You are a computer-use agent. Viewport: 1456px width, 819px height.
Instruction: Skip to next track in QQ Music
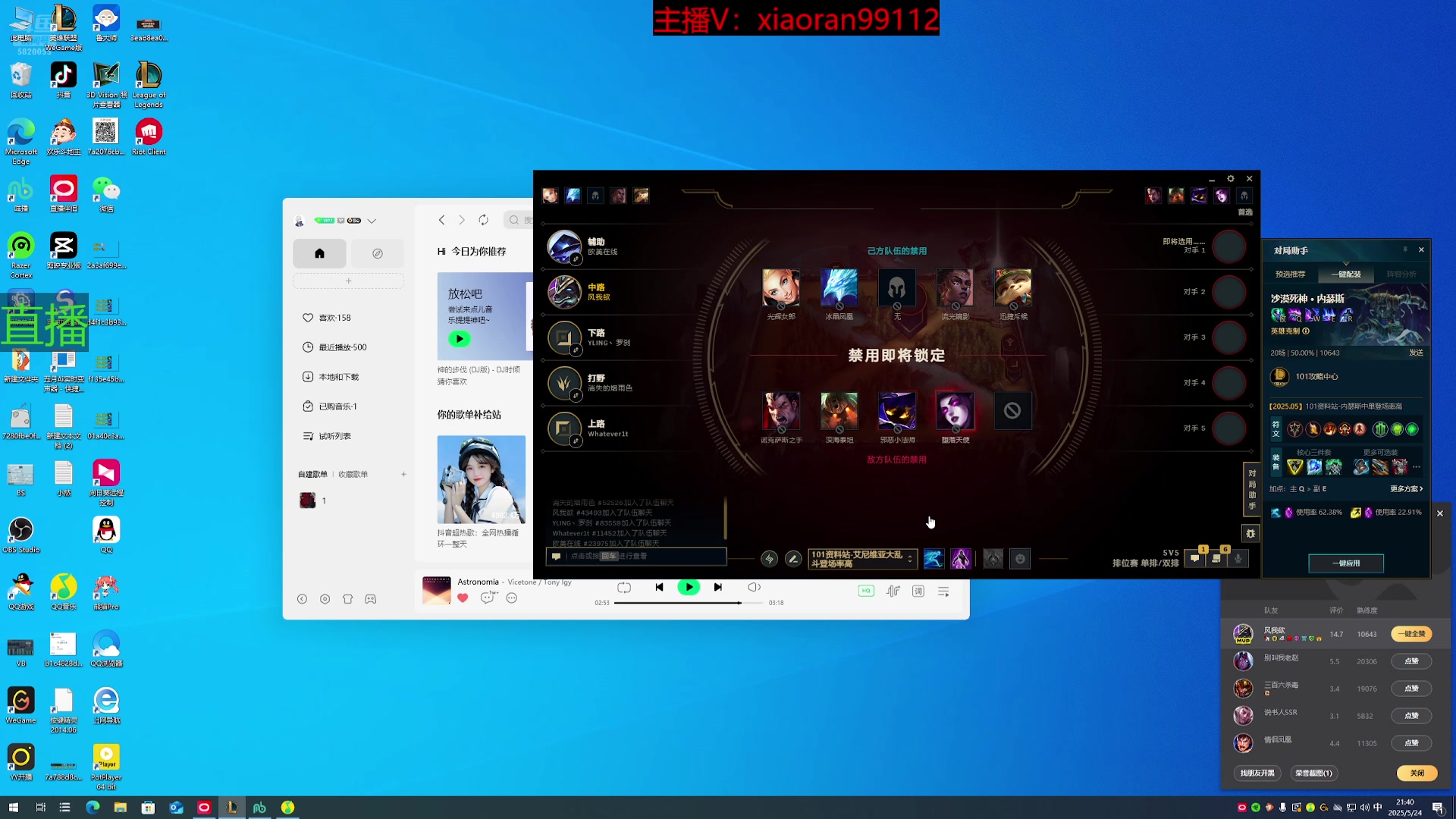point(718,587)
